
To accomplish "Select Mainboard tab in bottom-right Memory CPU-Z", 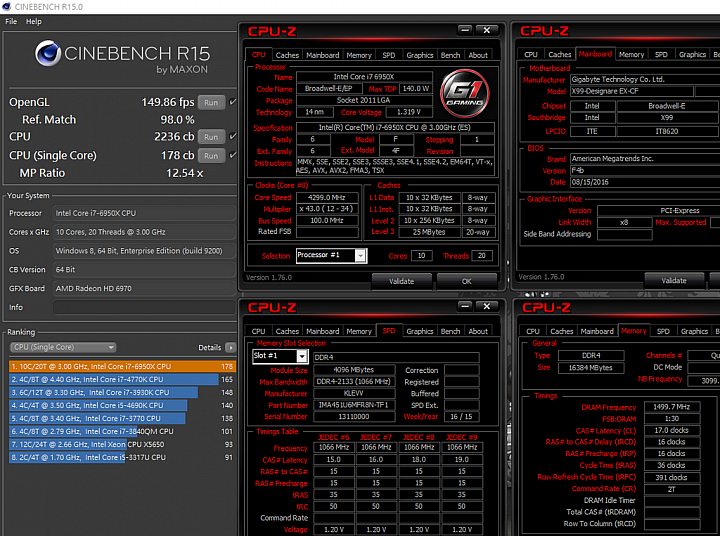I will point(597,331).
